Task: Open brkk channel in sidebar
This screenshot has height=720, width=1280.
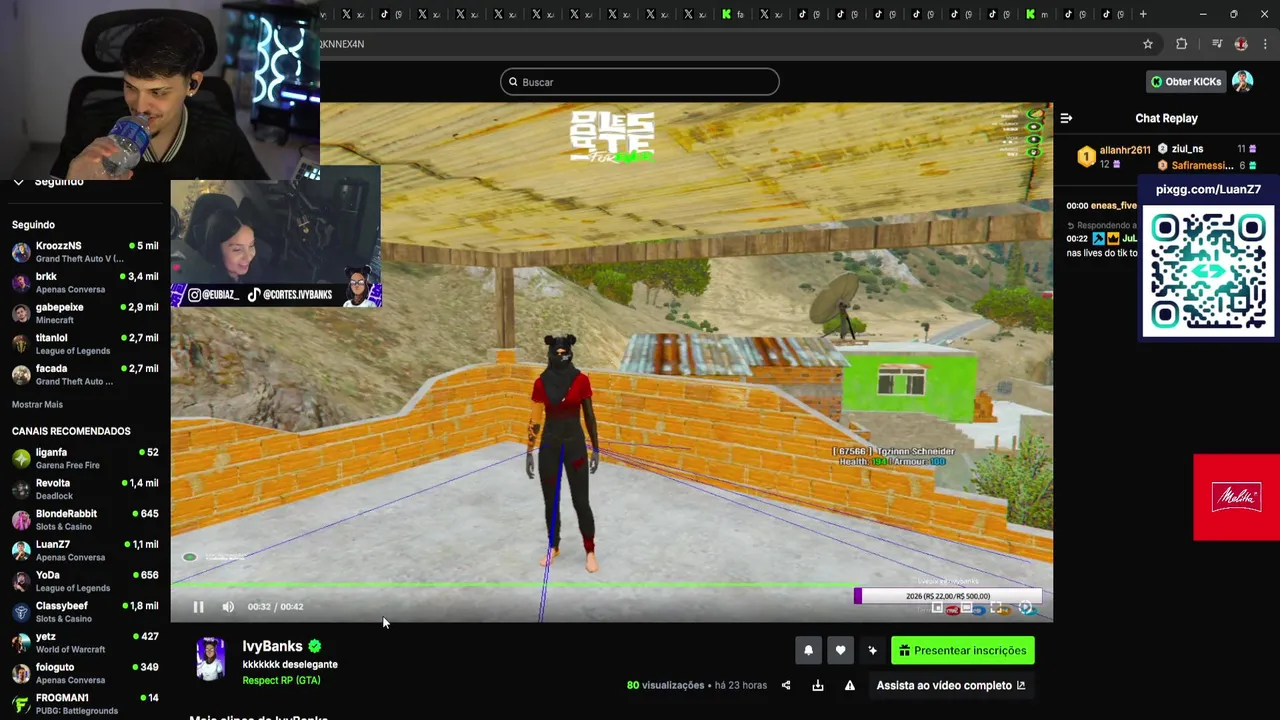Action: (x=85, y=283)
